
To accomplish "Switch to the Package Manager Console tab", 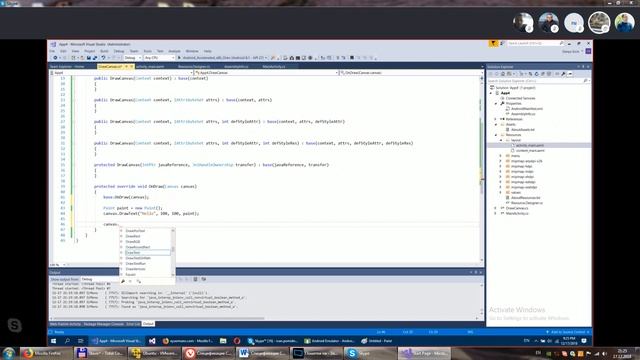I will [x=104, y=324].
